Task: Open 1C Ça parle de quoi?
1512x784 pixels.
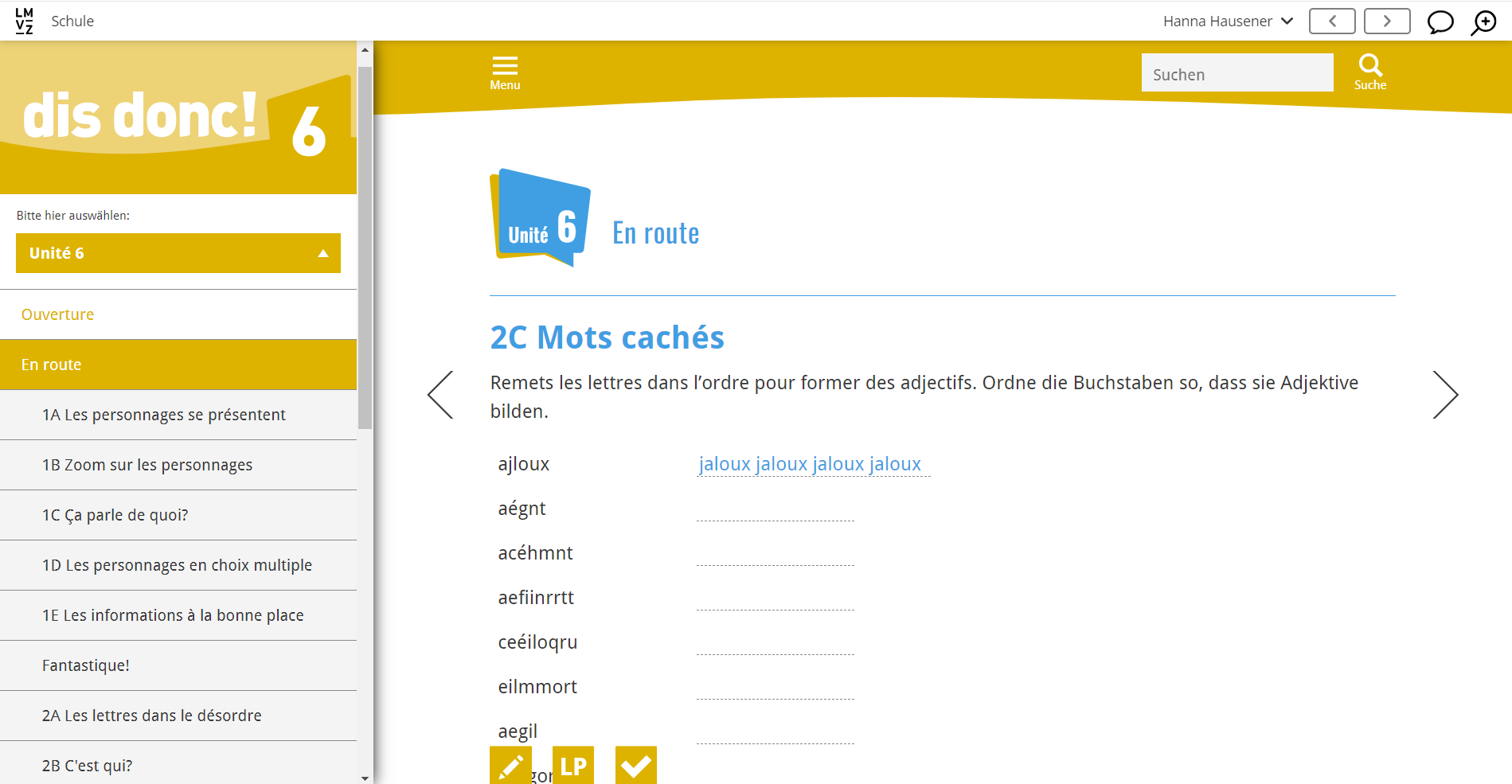Action: (178, 515)
